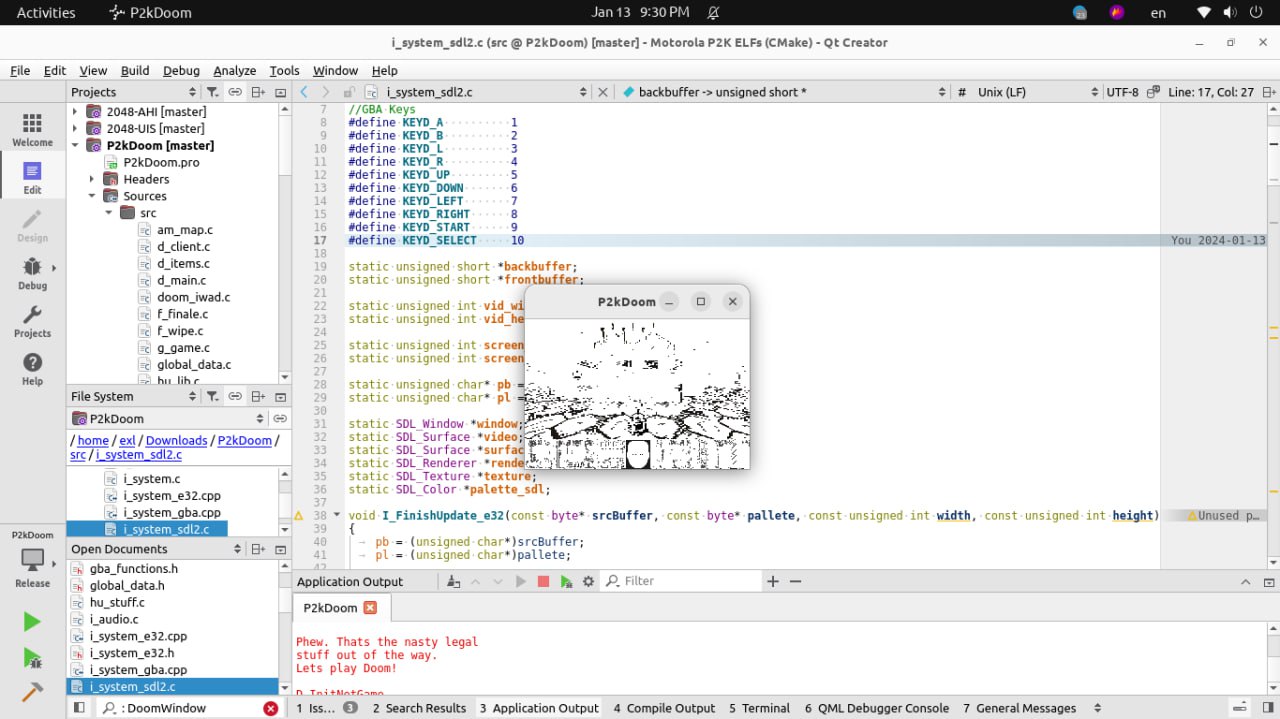The width and height of the screenshot is (1280, 719).
Task: Expand the Headers folder
Action: click(x=92, y=179)
